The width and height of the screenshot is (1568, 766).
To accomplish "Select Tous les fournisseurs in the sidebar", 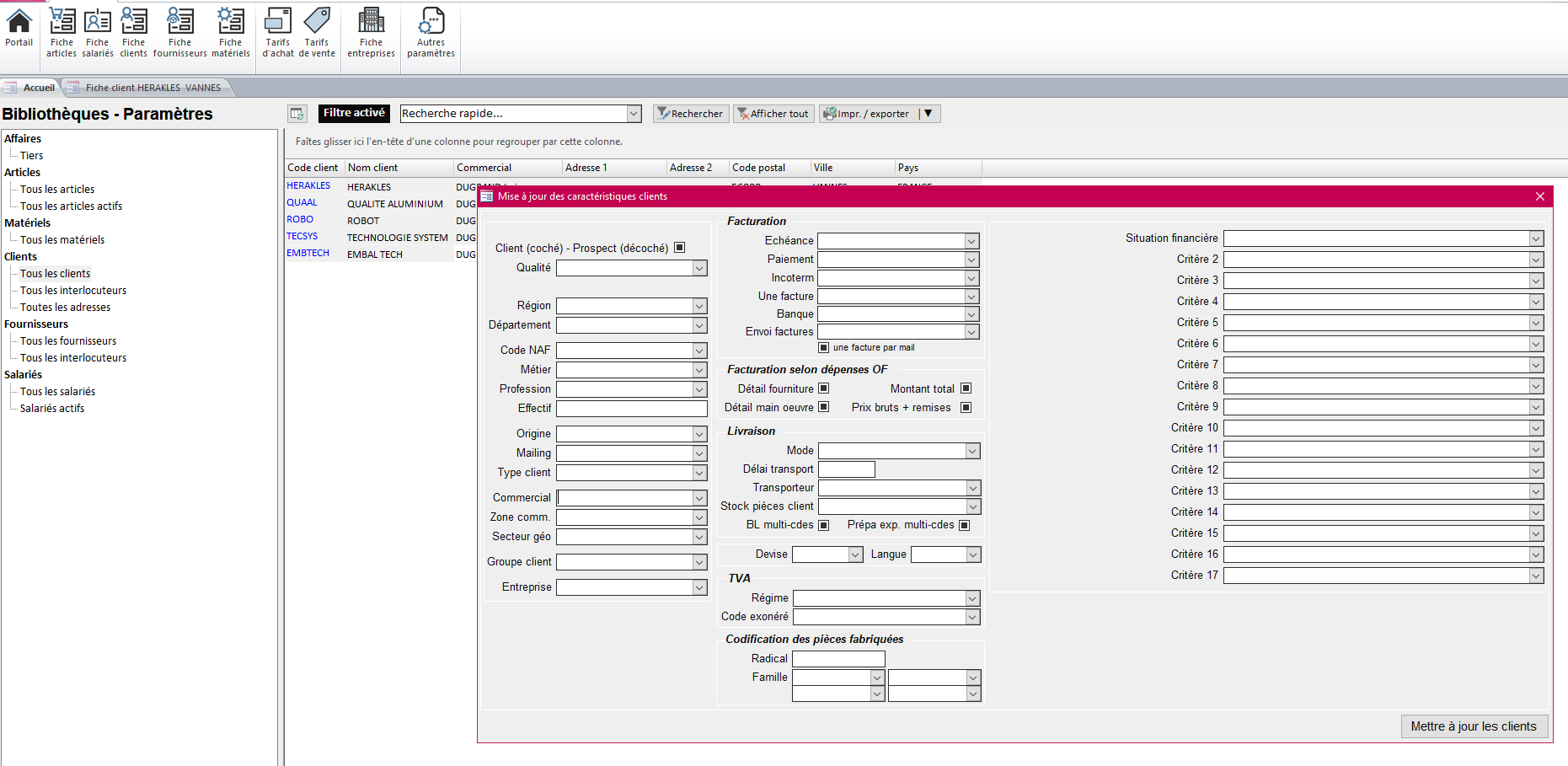I will pos(68,340).
